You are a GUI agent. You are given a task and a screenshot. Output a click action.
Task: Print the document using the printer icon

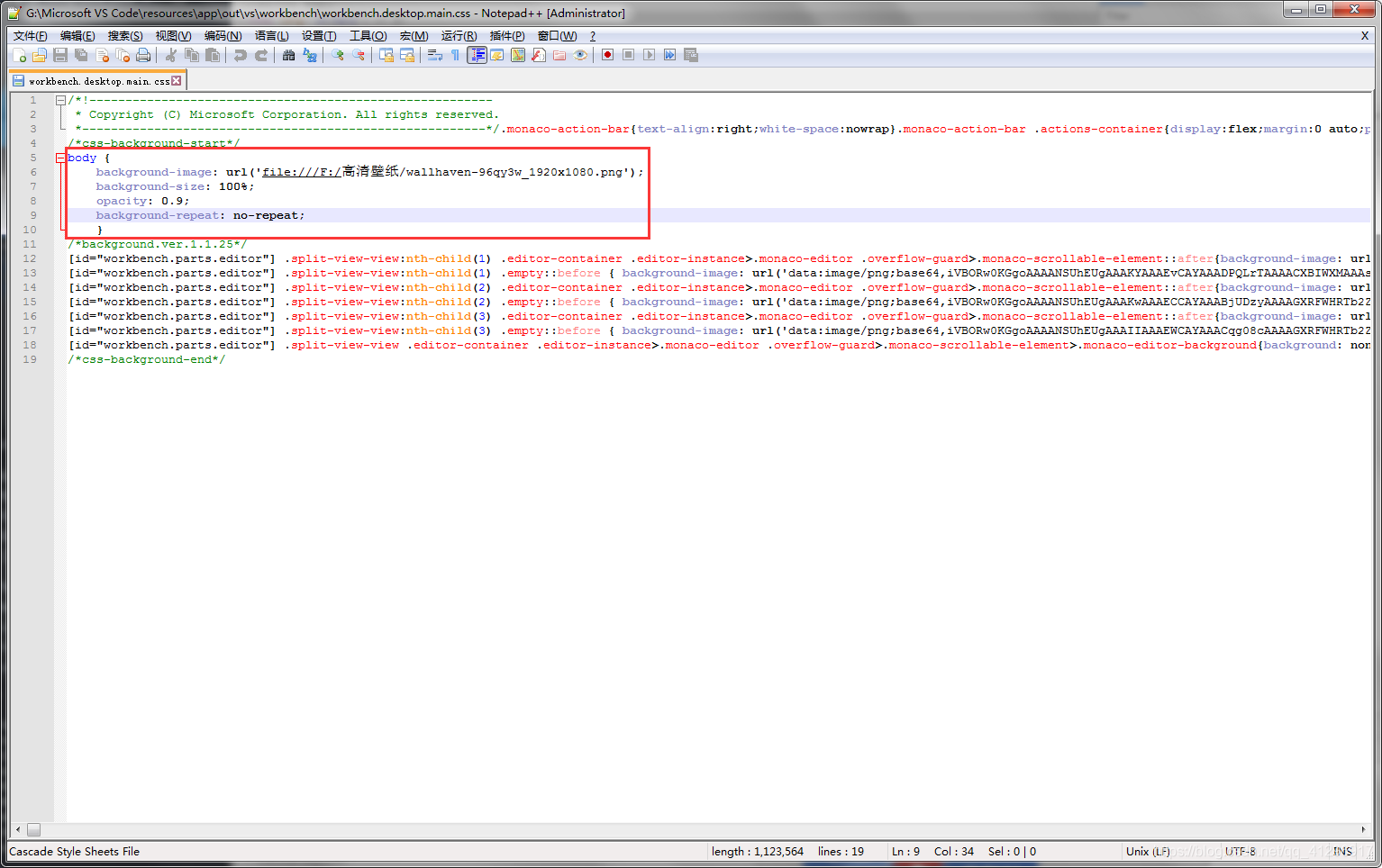click(143, 55)
